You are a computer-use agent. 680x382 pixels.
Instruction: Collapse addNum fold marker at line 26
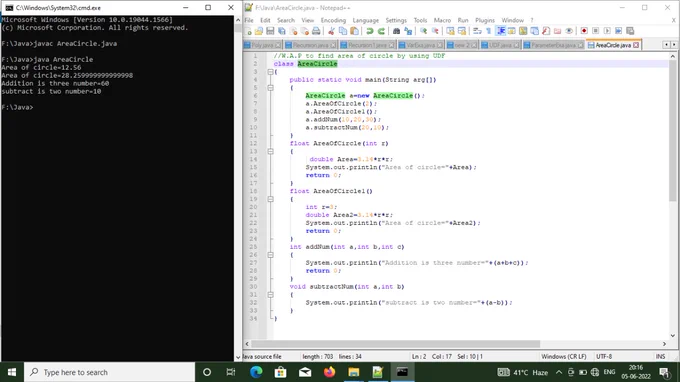click(x=270, y=255)
